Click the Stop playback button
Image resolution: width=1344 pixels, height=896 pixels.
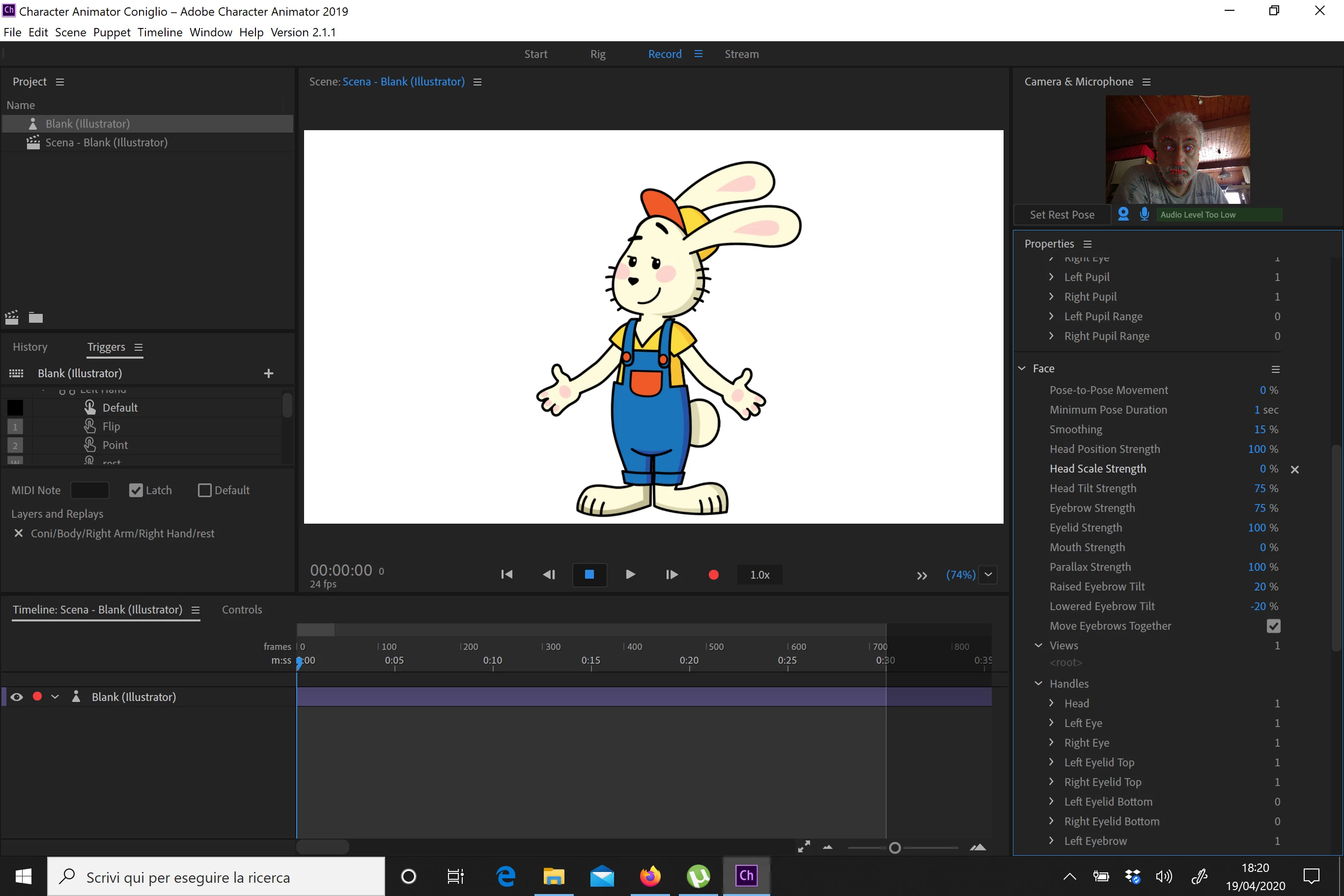coord(589,574)
